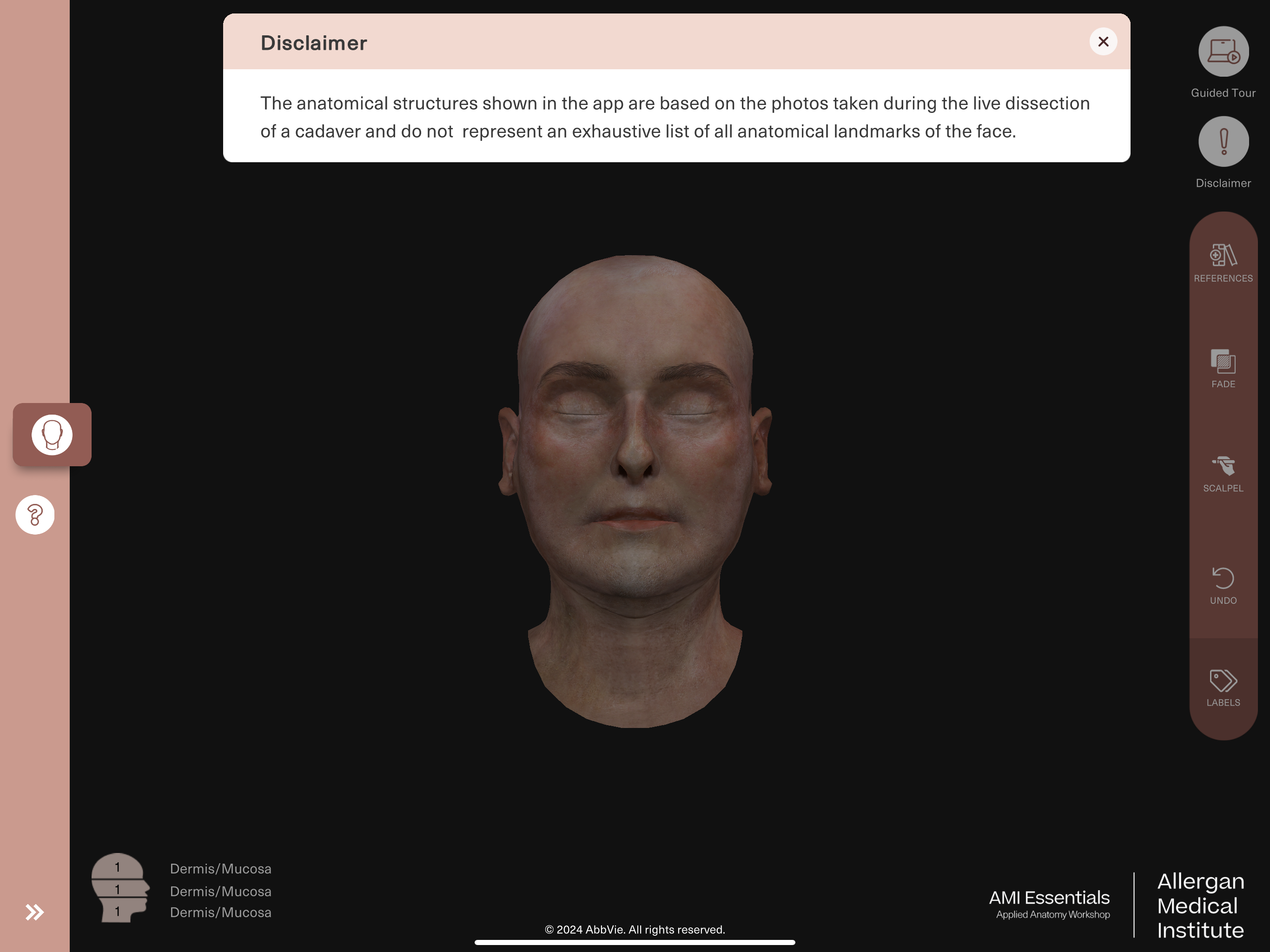Open the References tool

pyautogui.click(x=1223, y=263)
